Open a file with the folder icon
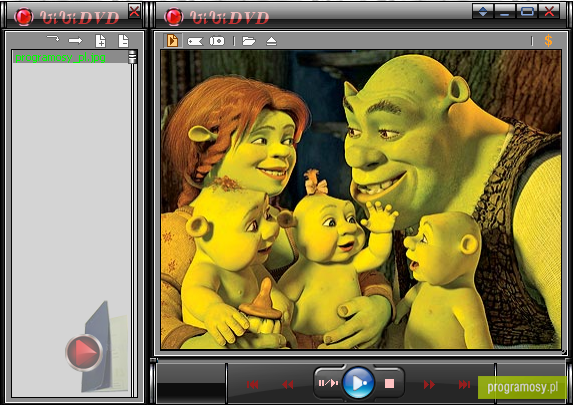 (x=249, y=41)
